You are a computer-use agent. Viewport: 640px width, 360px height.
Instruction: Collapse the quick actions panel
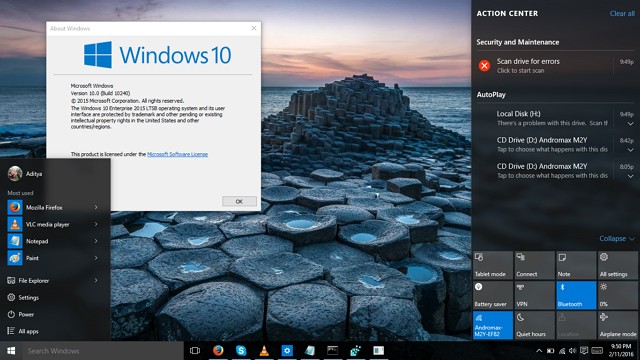coord(617,238)
